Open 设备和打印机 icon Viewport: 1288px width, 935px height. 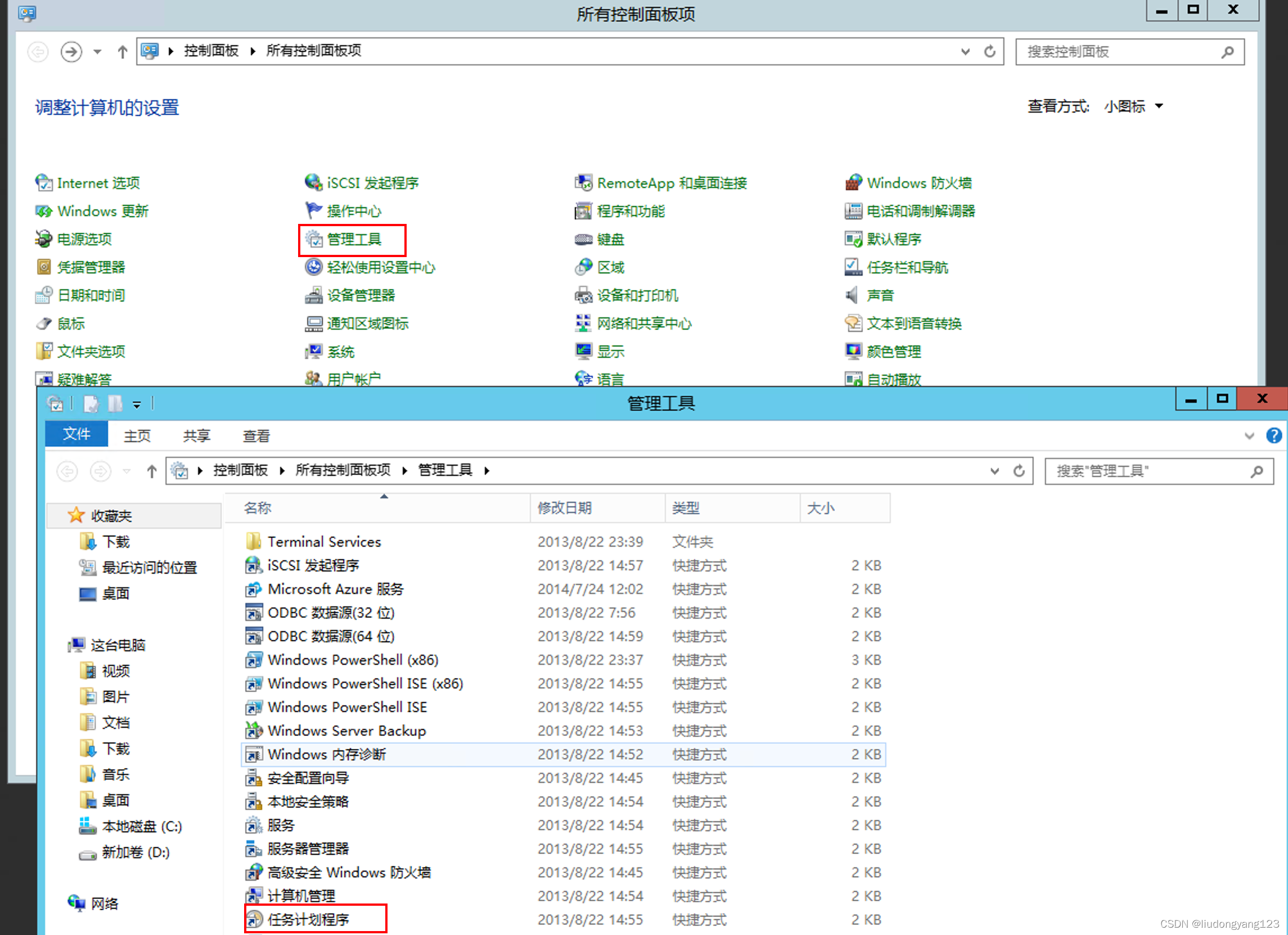pyautogui.click(x=583, y=295)
